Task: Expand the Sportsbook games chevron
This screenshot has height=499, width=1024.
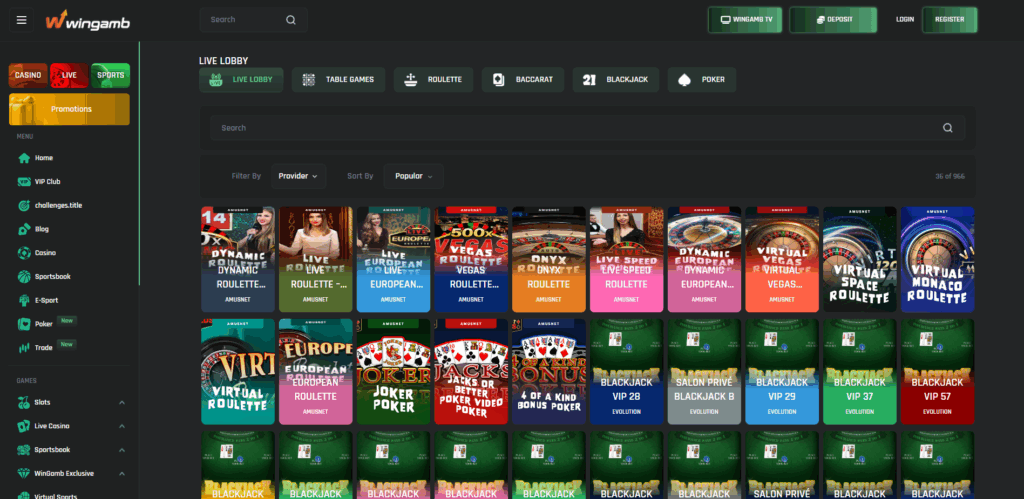Action: click(122, 450)
